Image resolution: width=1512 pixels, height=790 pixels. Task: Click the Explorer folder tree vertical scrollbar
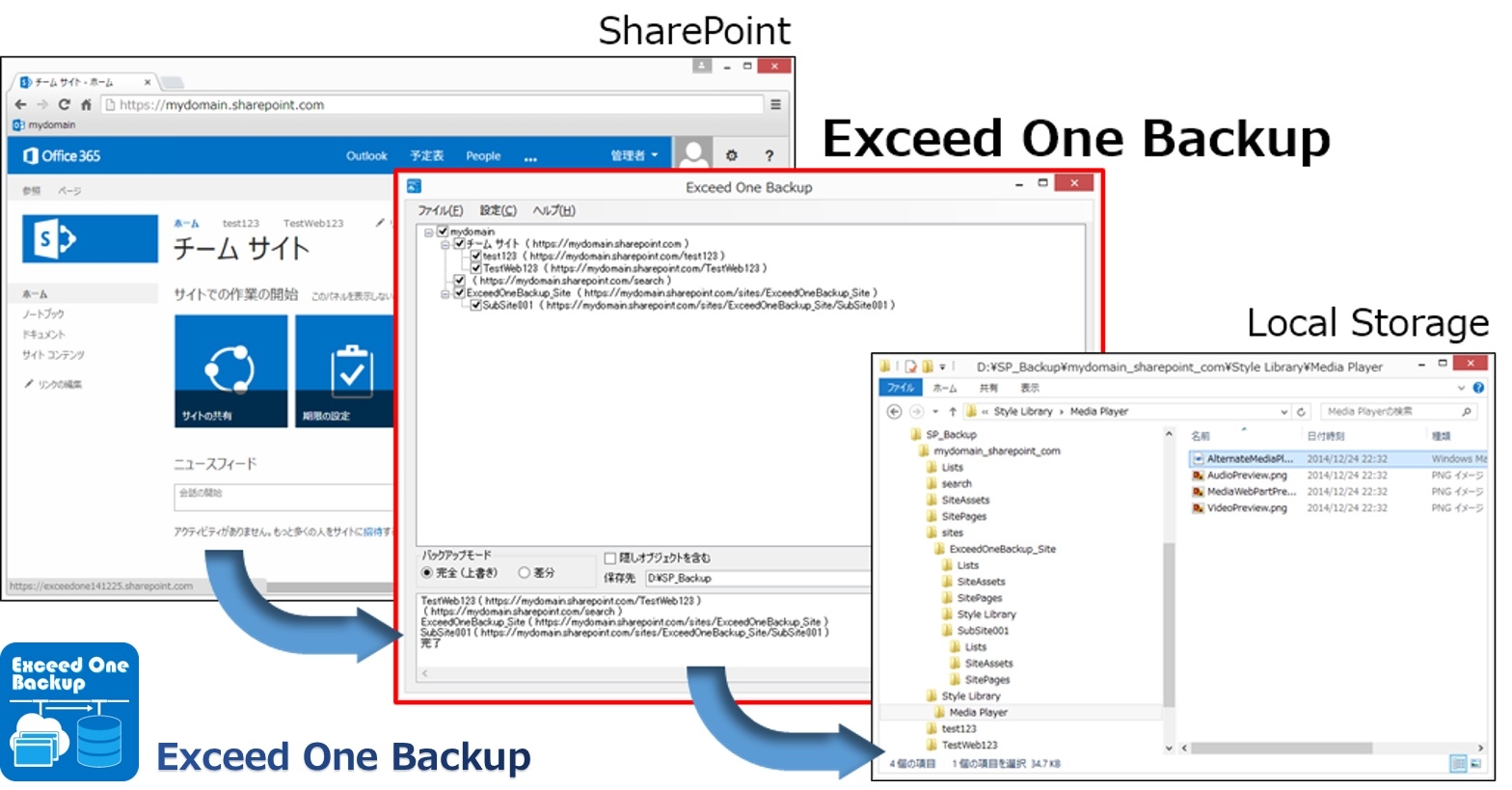(x=1169, y=625)
